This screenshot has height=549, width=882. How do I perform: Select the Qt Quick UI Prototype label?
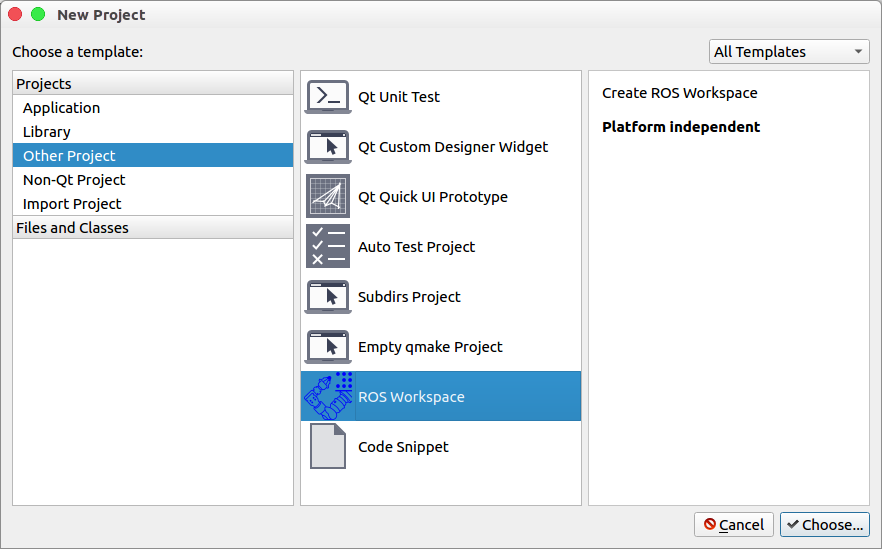(433, 197)
